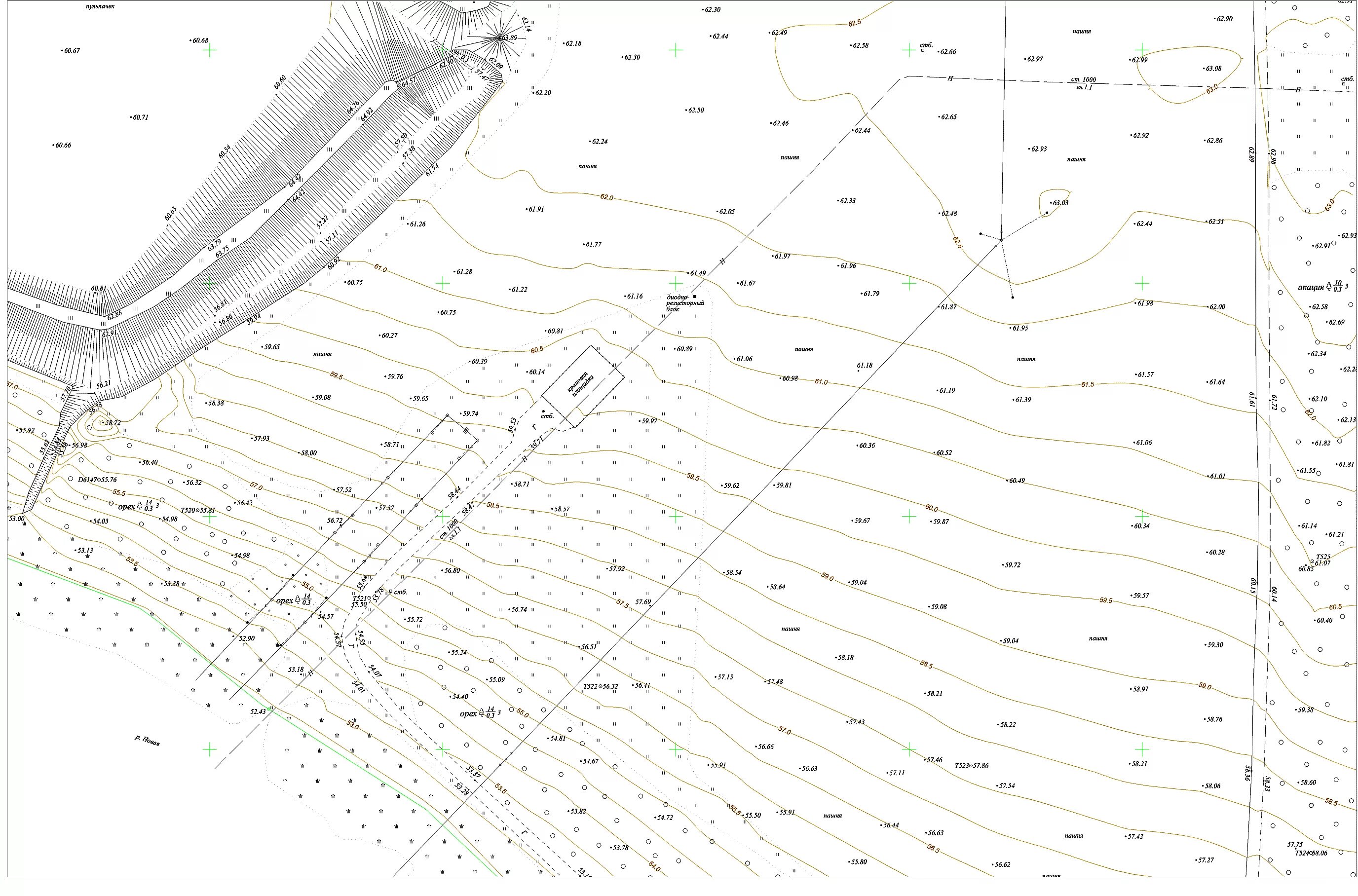
Task: Click the 61.91 elevation label
Action: click(x=536, y=209)
